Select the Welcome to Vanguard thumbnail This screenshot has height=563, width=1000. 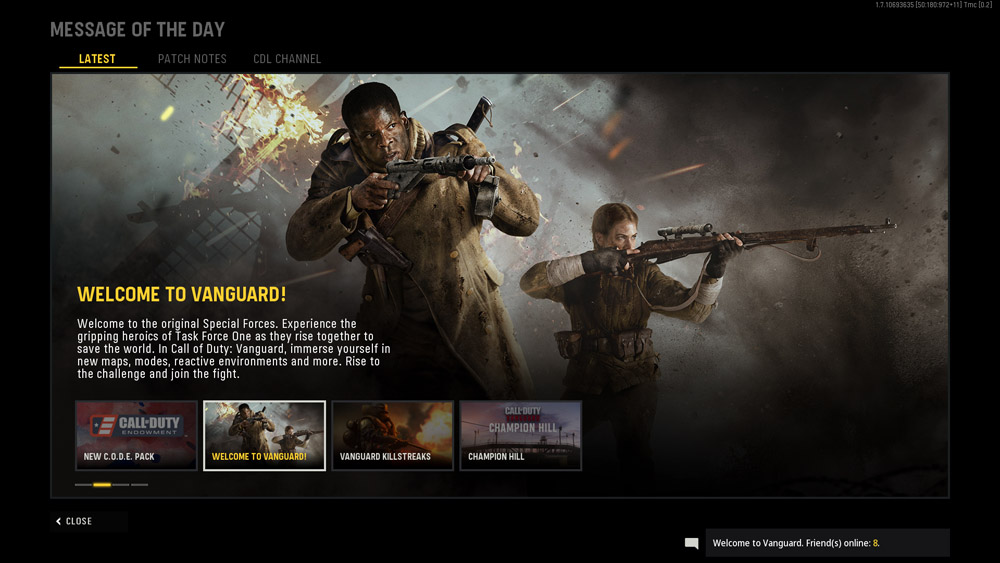[x=264, y=435]
